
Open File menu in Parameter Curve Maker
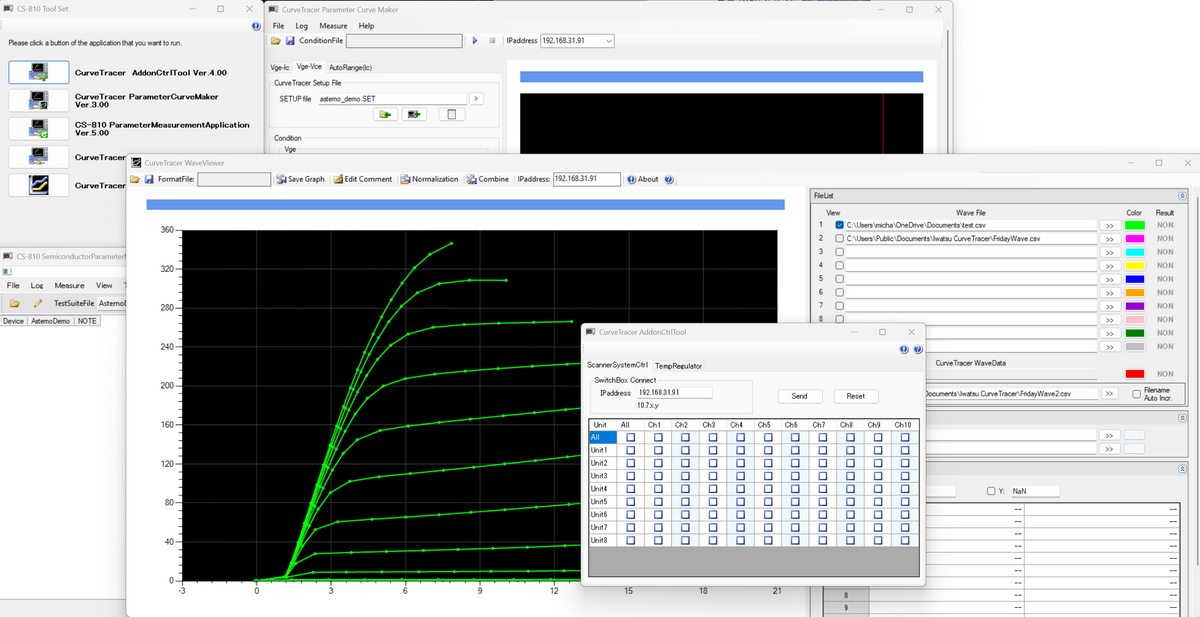pos(278,25)
